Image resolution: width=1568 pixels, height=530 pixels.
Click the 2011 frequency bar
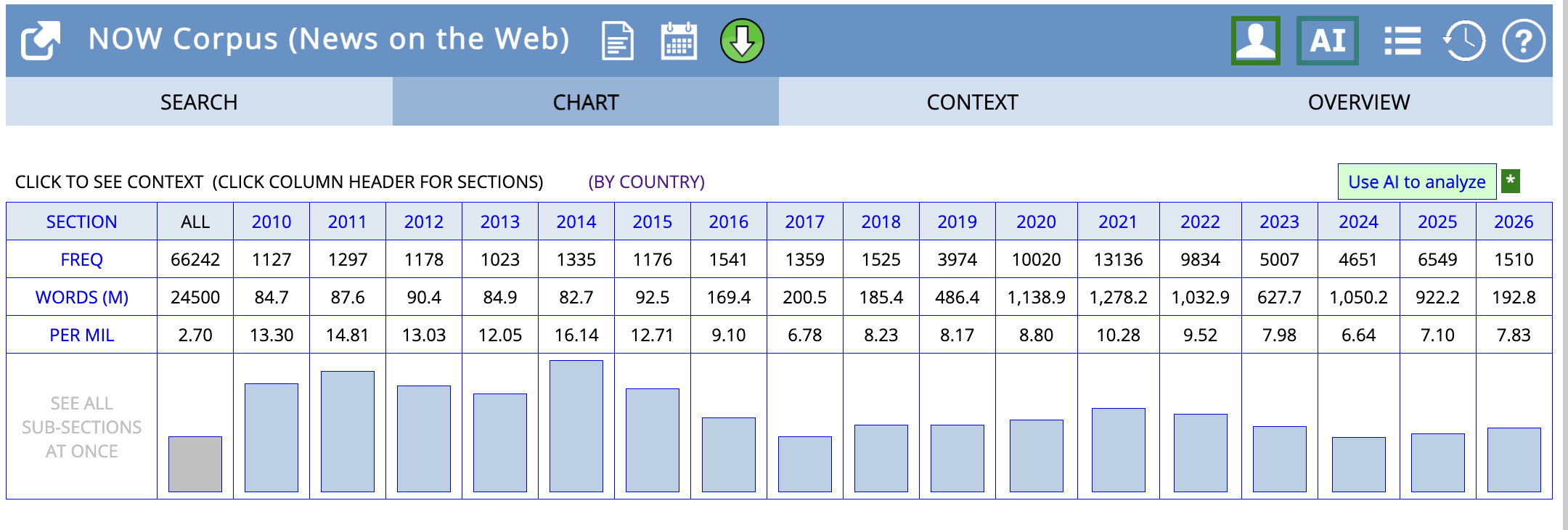(348, 431)
